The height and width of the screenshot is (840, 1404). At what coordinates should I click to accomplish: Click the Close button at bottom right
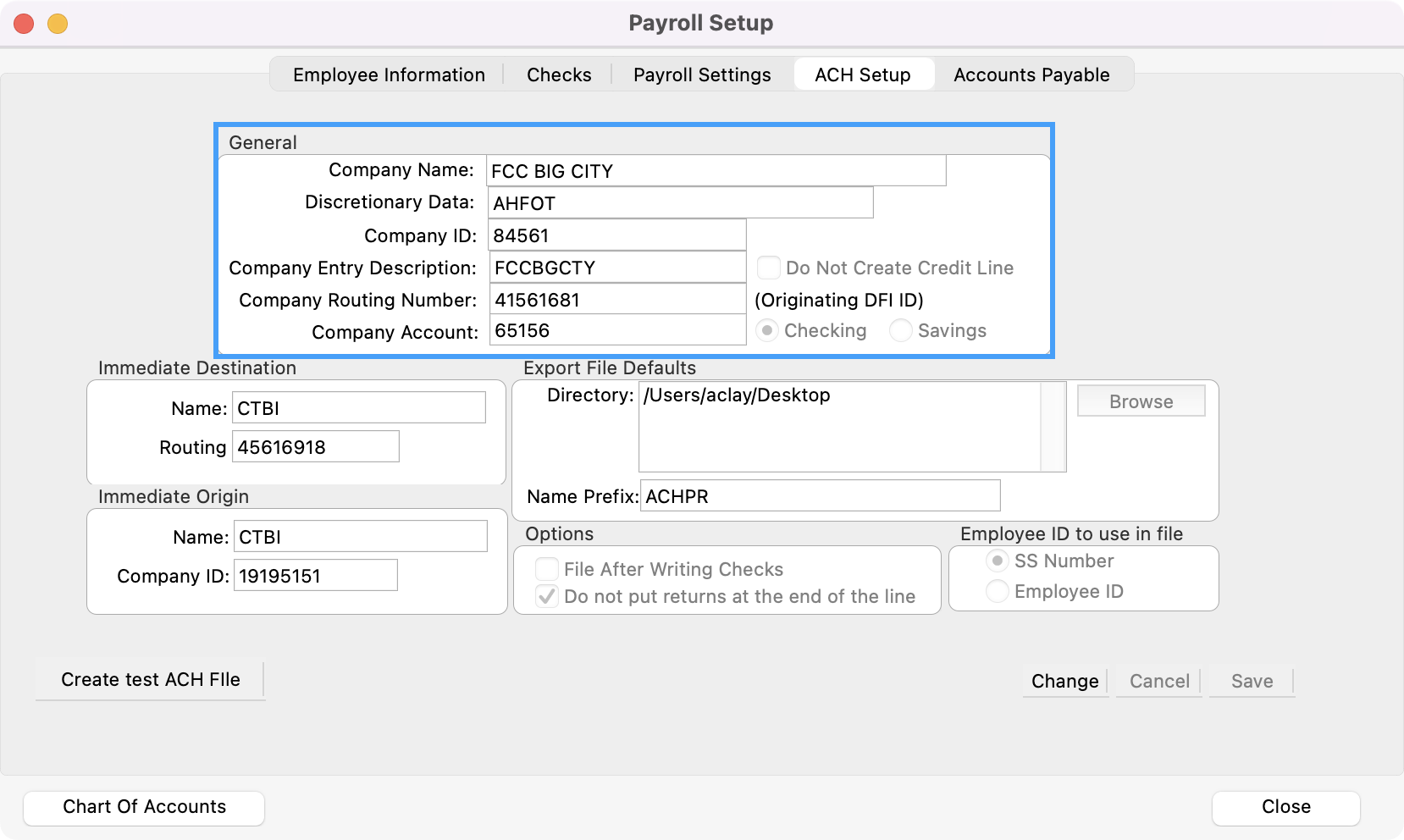1285,807
